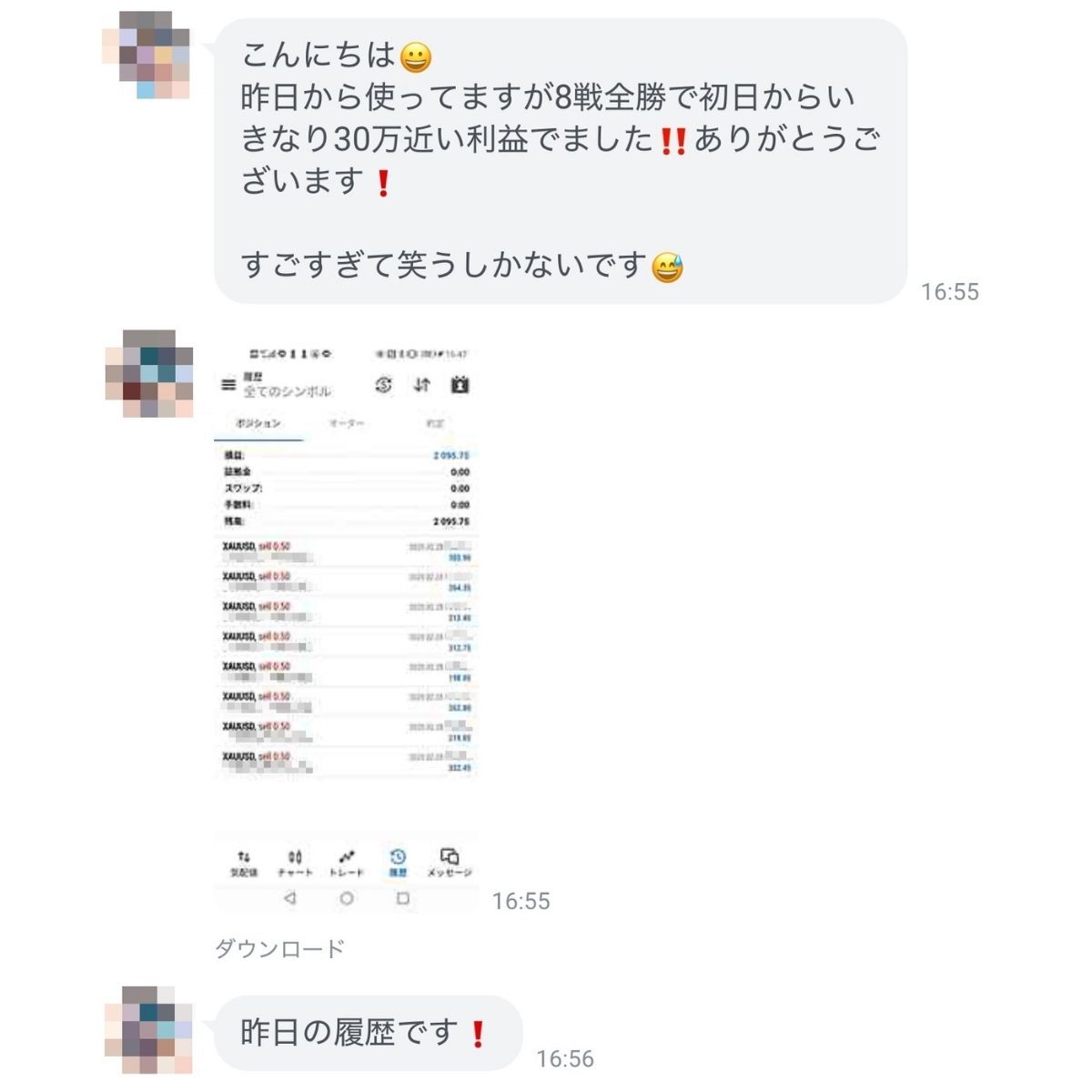Click the 昨日の履歴です message bubble
Image resolution: width=1092 pixels, height=1092 pixels.
368,1033
